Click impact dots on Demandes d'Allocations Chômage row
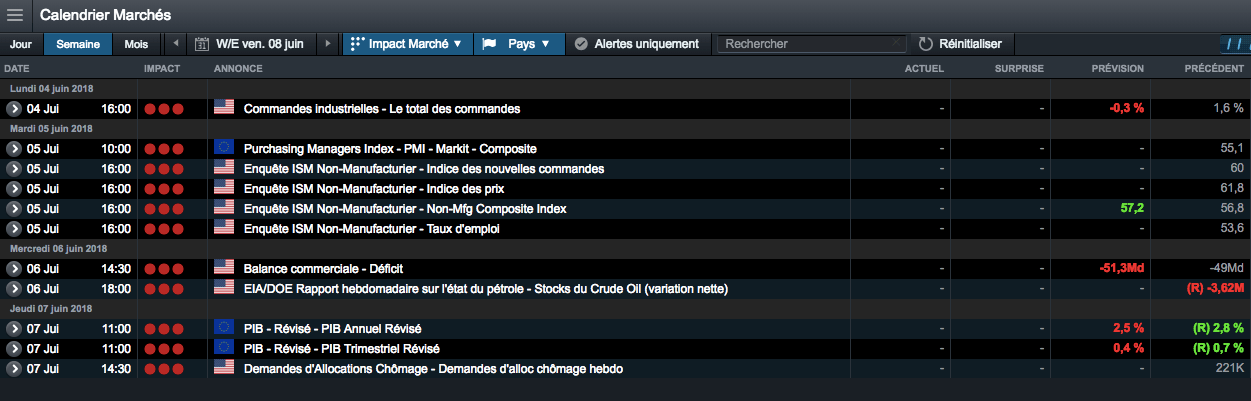 164,369
